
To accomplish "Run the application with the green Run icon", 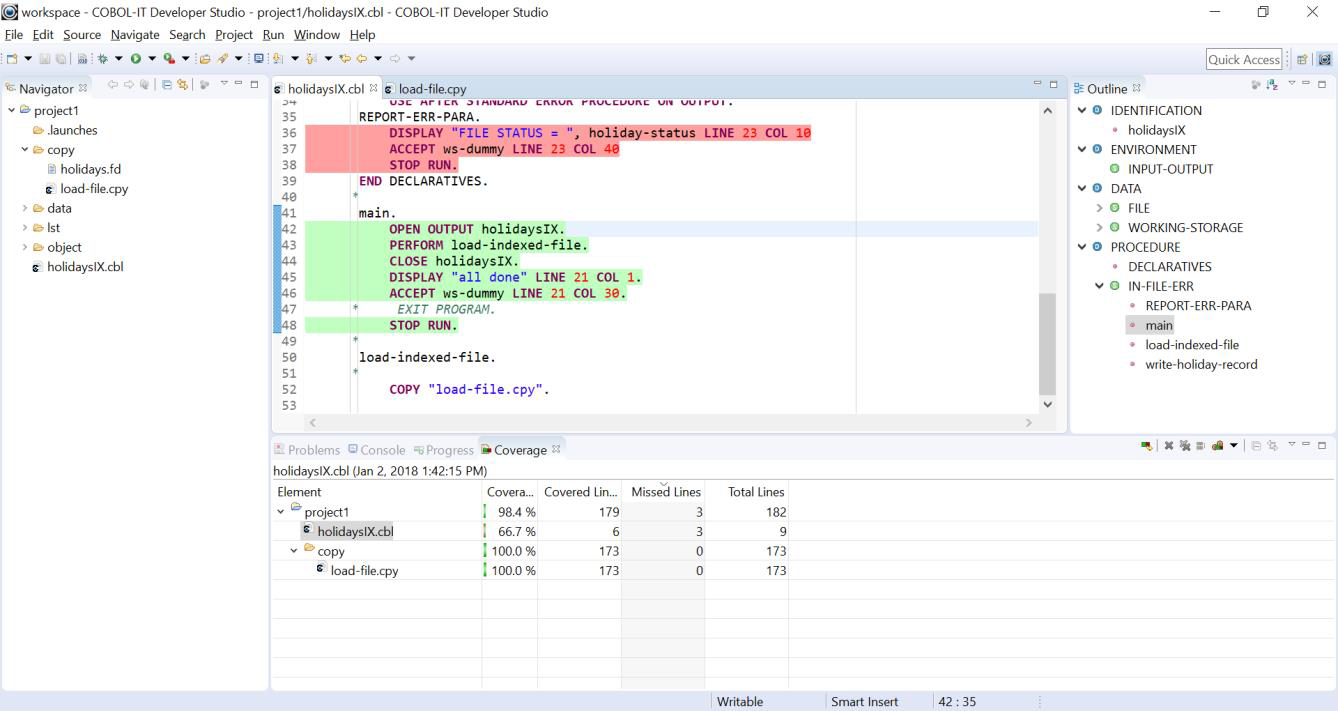I will click(x=136, y=58).
